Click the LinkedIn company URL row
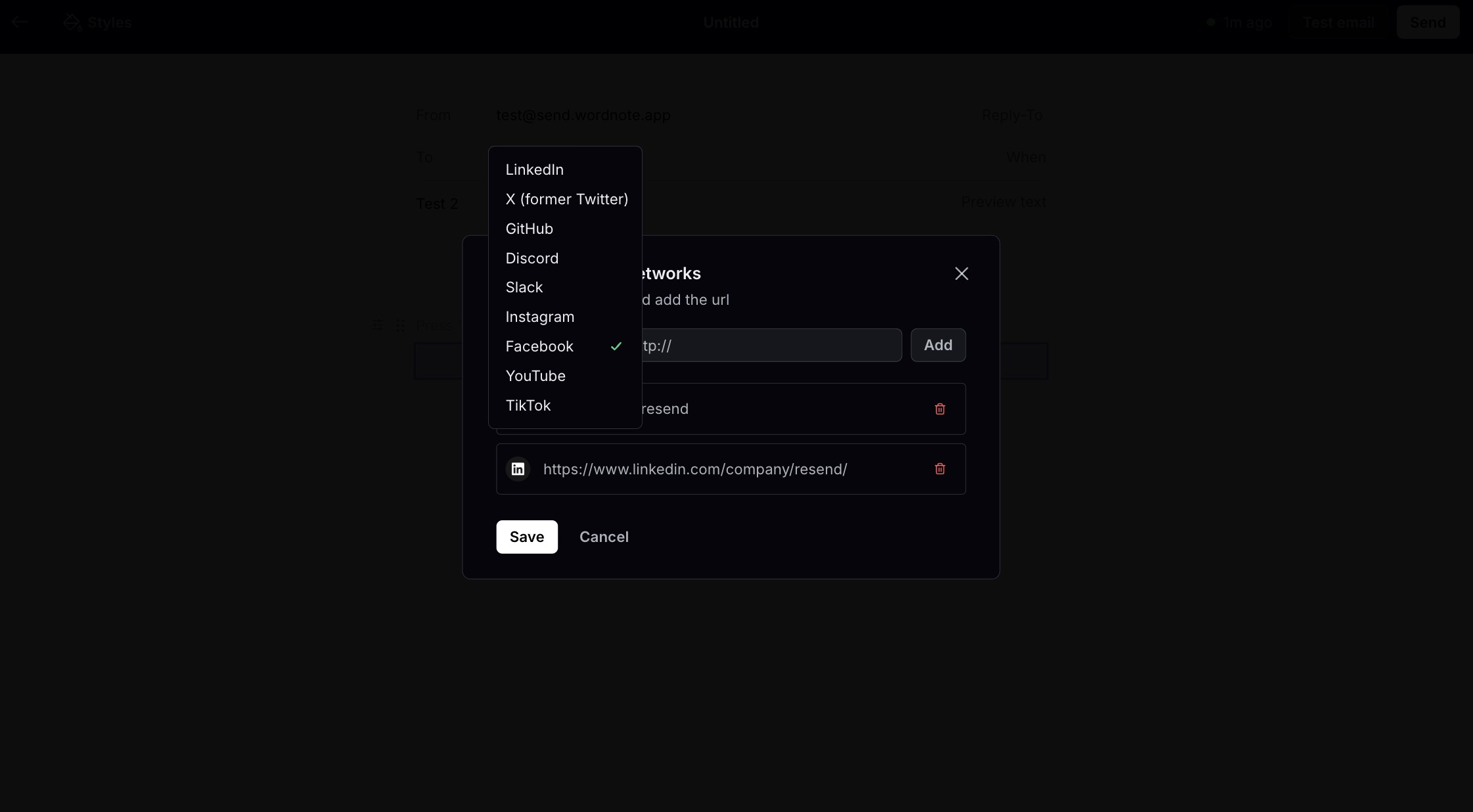This screenshot has height=812, width=1473. (x=695, y=469)
